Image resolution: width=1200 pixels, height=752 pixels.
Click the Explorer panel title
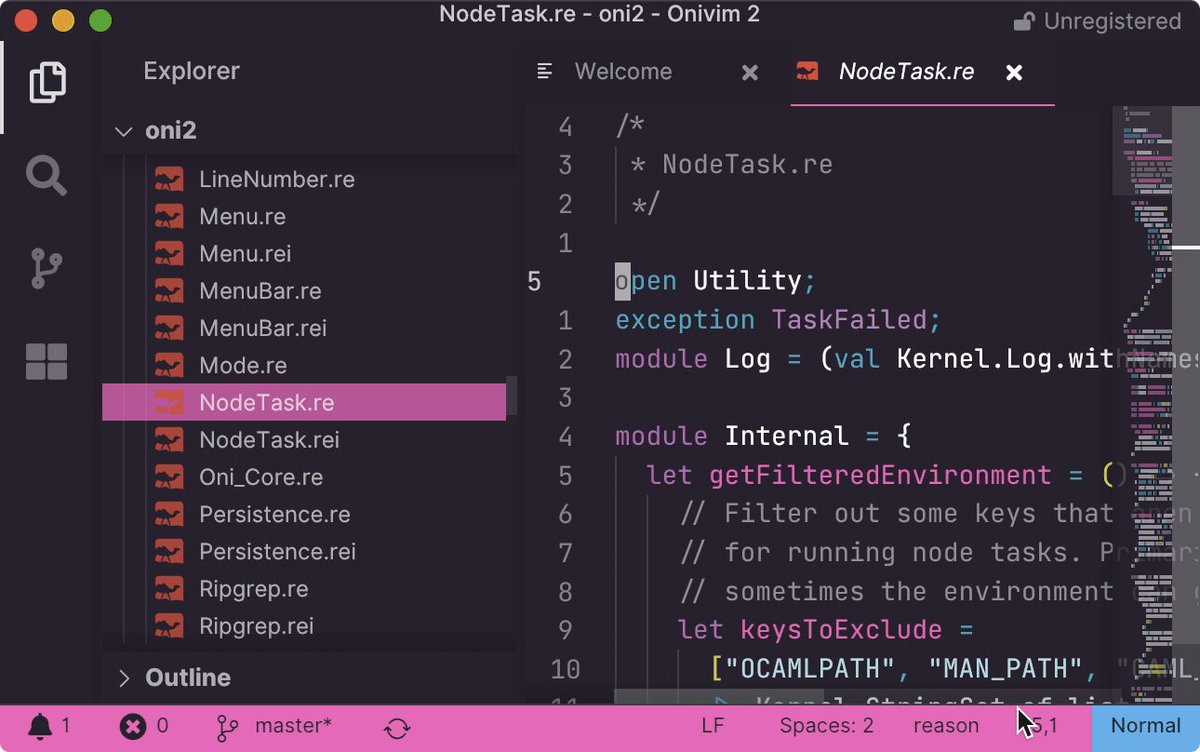(x=191, y=71)
